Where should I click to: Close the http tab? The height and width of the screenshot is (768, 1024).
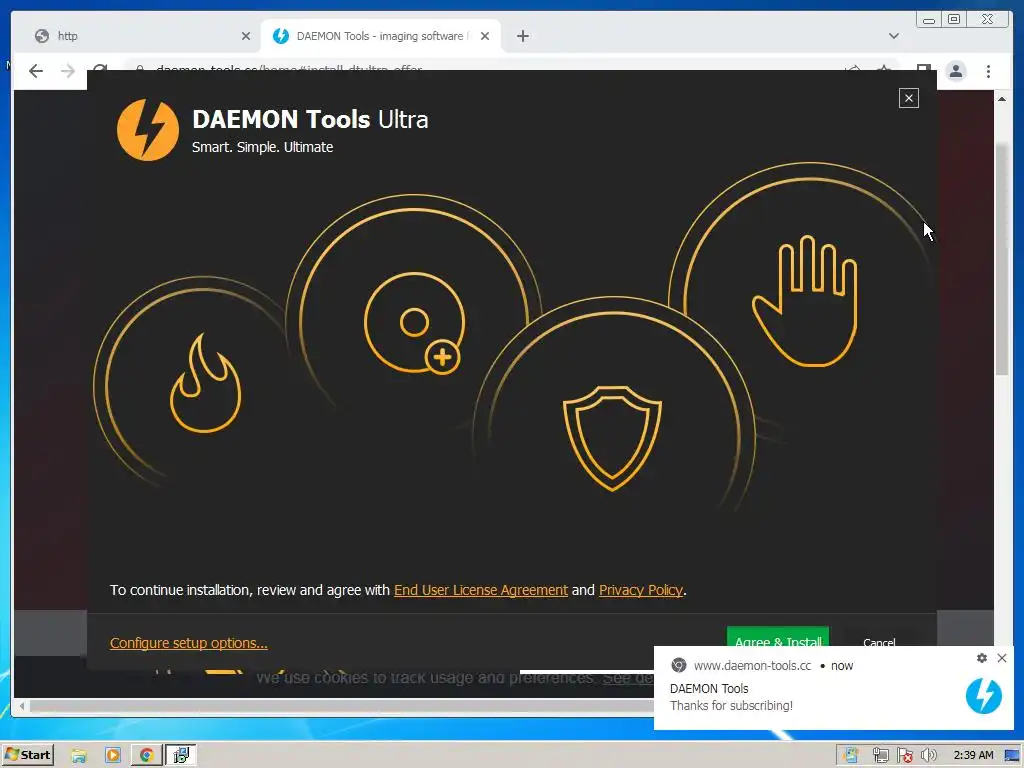point(246,36)
